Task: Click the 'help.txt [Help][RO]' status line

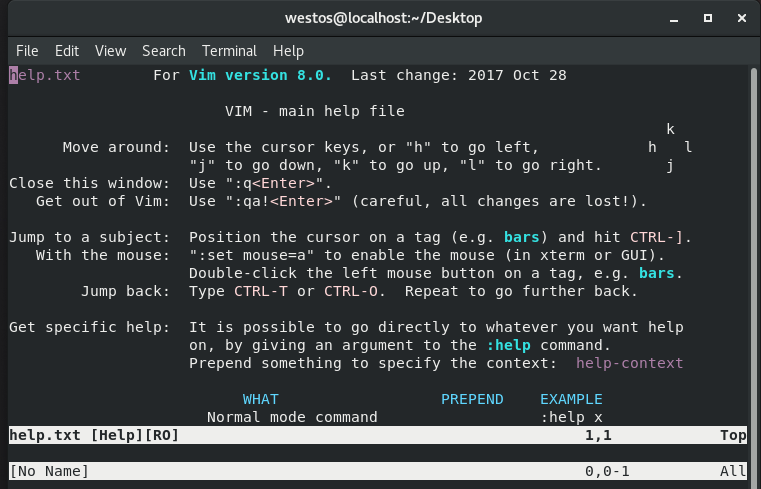Action: pos(378,435)
